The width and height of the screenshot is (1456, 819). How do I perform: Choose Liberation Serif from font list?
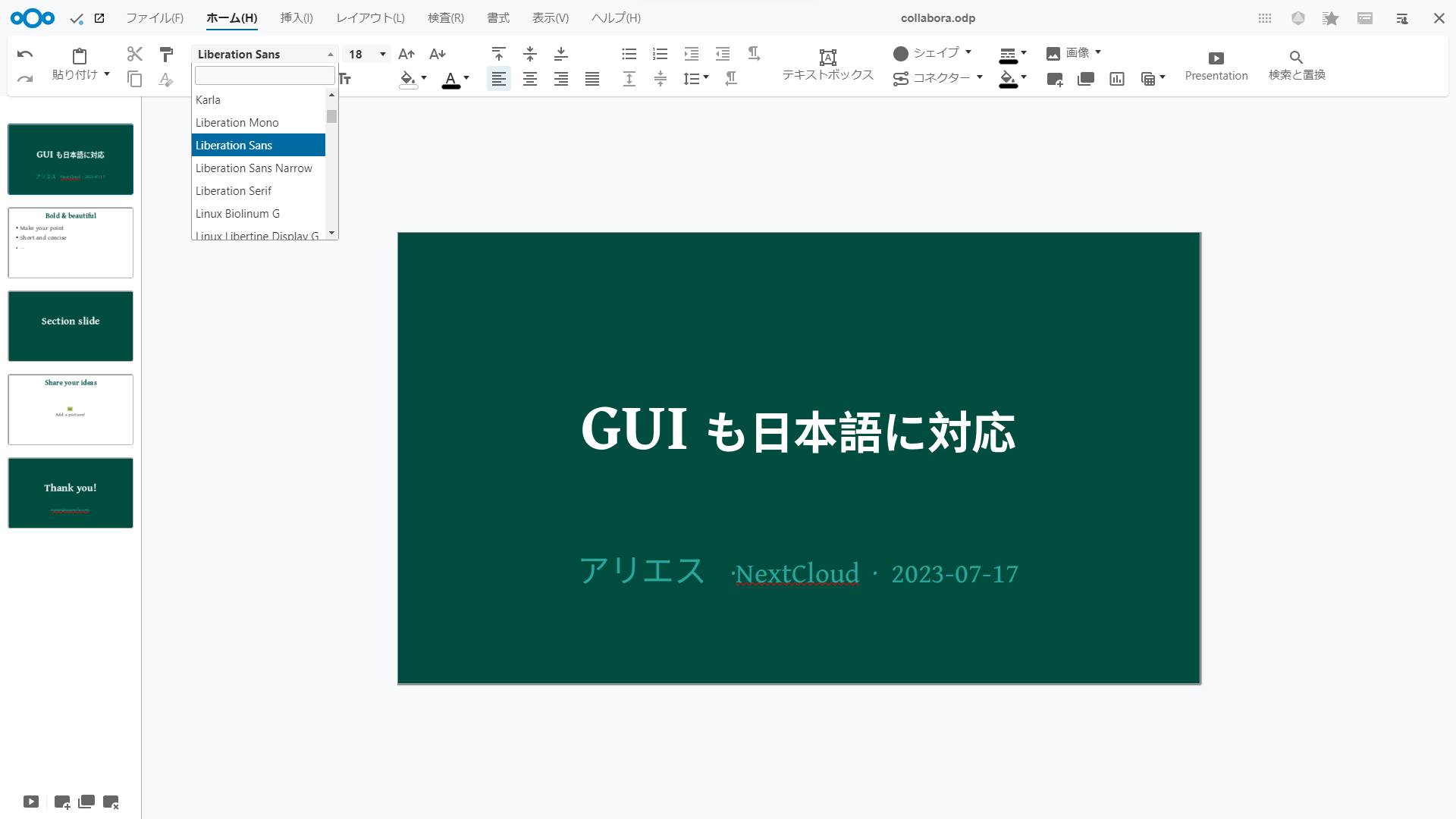pyautogui.click(x=234, y=190)
